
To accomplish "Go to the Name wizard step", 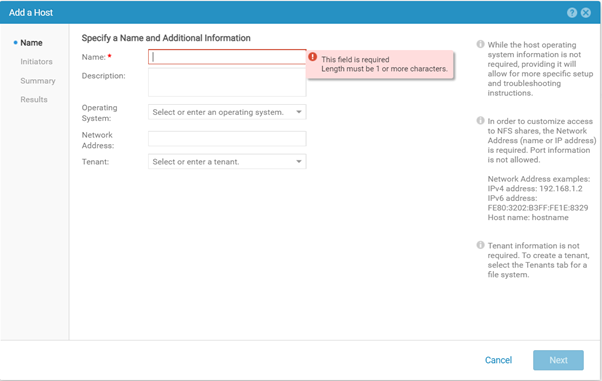I will (31, 43).
